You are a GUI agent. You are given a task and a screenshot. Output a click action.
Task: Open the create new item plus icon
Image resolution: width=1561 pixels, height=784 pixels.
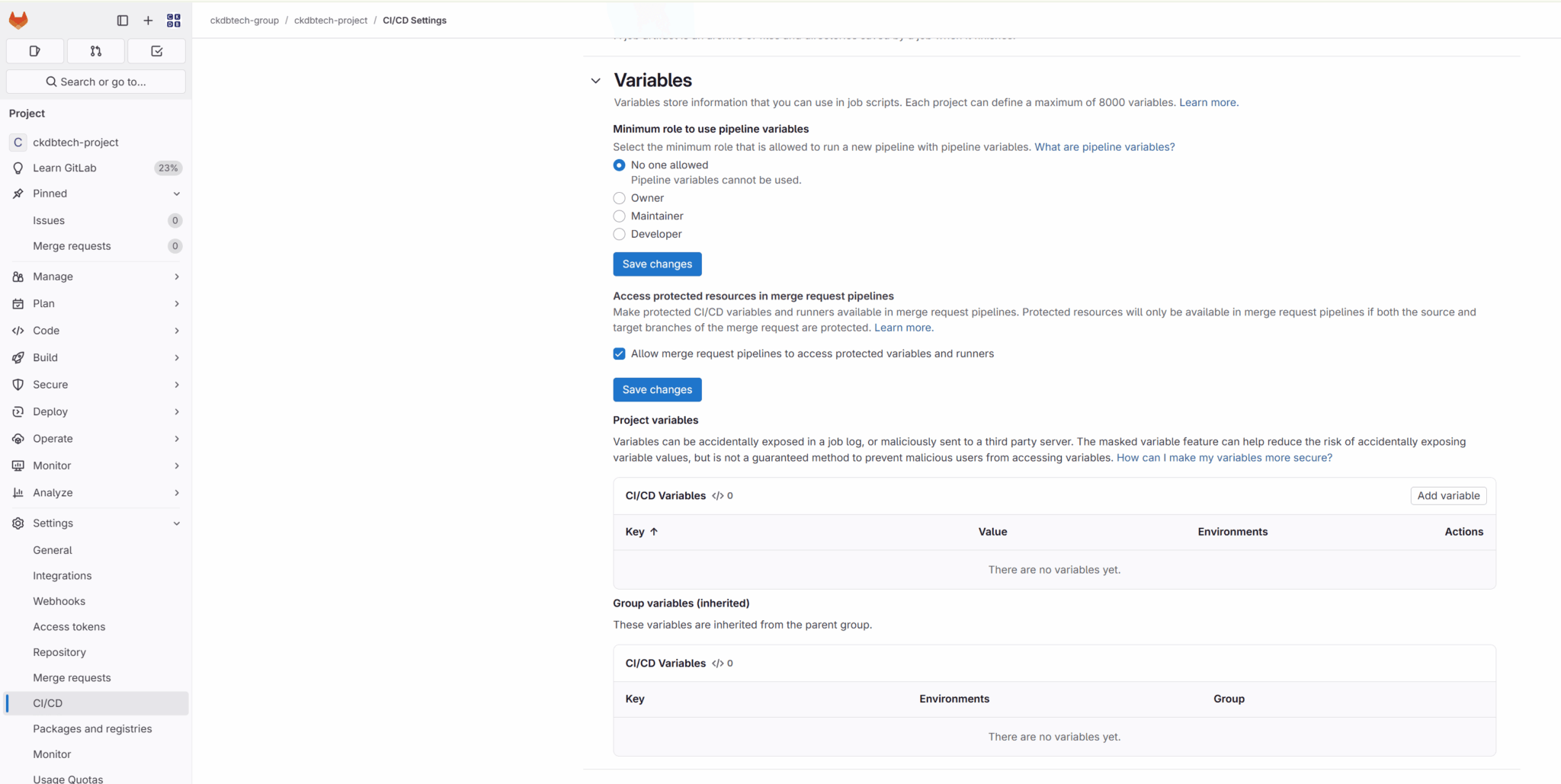click(x=148, y=21)
